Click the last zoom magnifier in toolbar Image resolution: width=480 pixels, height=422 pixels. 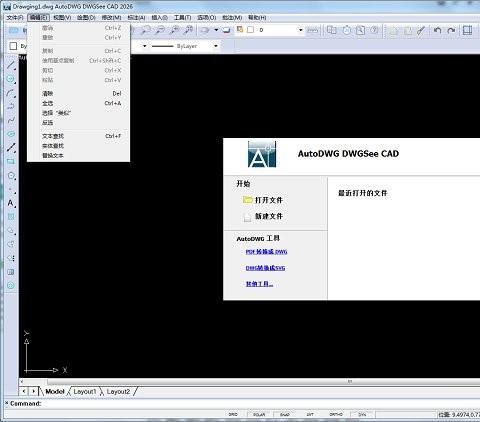(188, 30)
